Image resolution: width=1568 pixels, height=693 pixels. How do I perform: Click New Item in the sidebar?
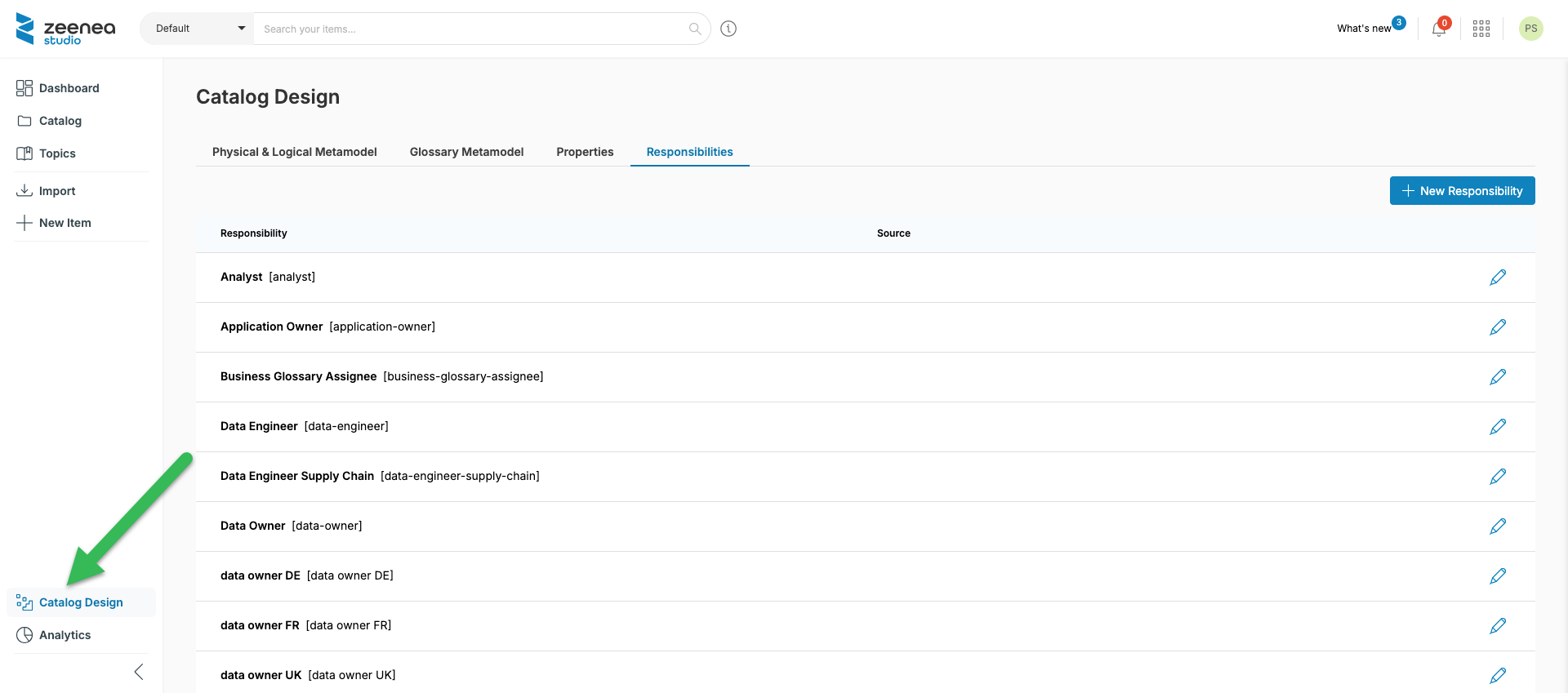(x=65, y=223)
